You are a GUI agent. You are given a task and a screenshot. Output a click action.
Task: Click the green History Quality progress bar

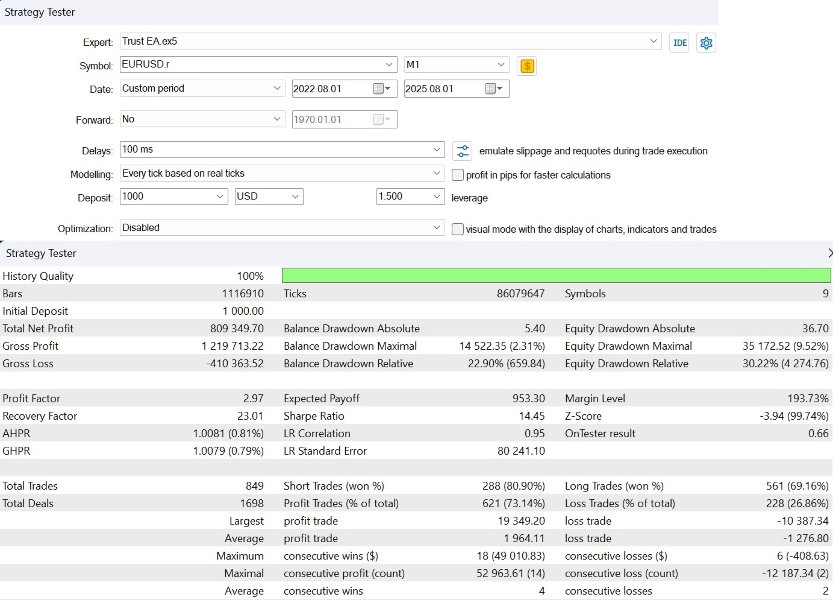coord(556,275)
